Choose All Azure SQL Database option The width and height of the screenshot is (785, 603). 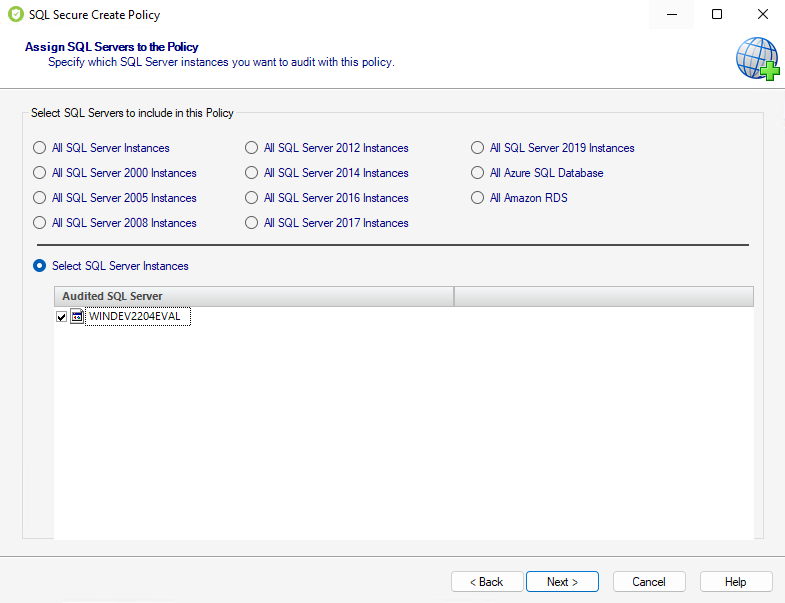(x=478, y=173)
